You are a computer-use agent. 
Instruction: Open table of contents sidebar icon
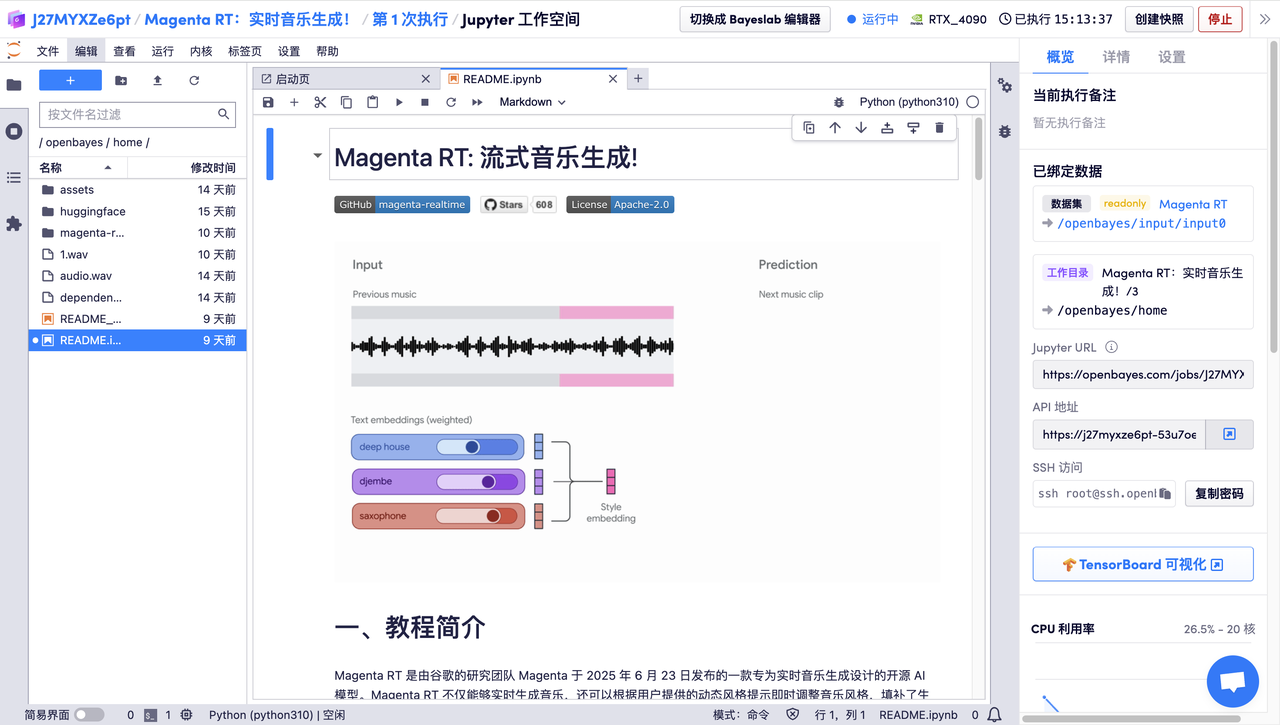pyautogui.click(x=14, y=177)
